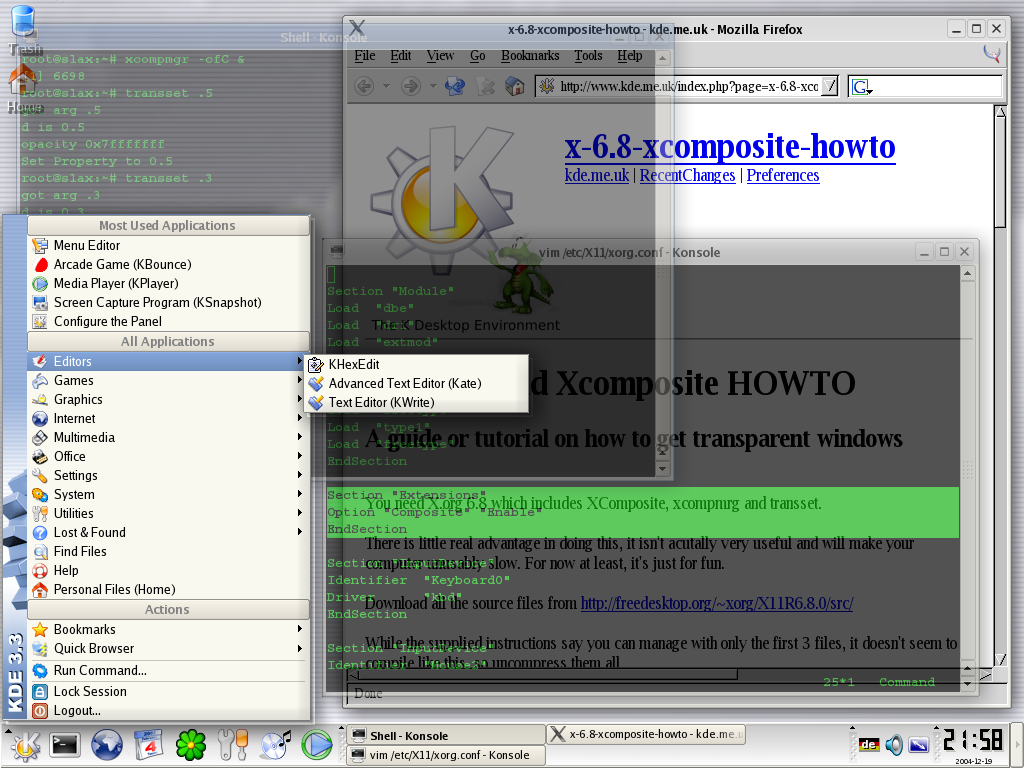Screen dimensions: 1024x768
Task: Choose Run Command... entry
Action: click(168, 670)
